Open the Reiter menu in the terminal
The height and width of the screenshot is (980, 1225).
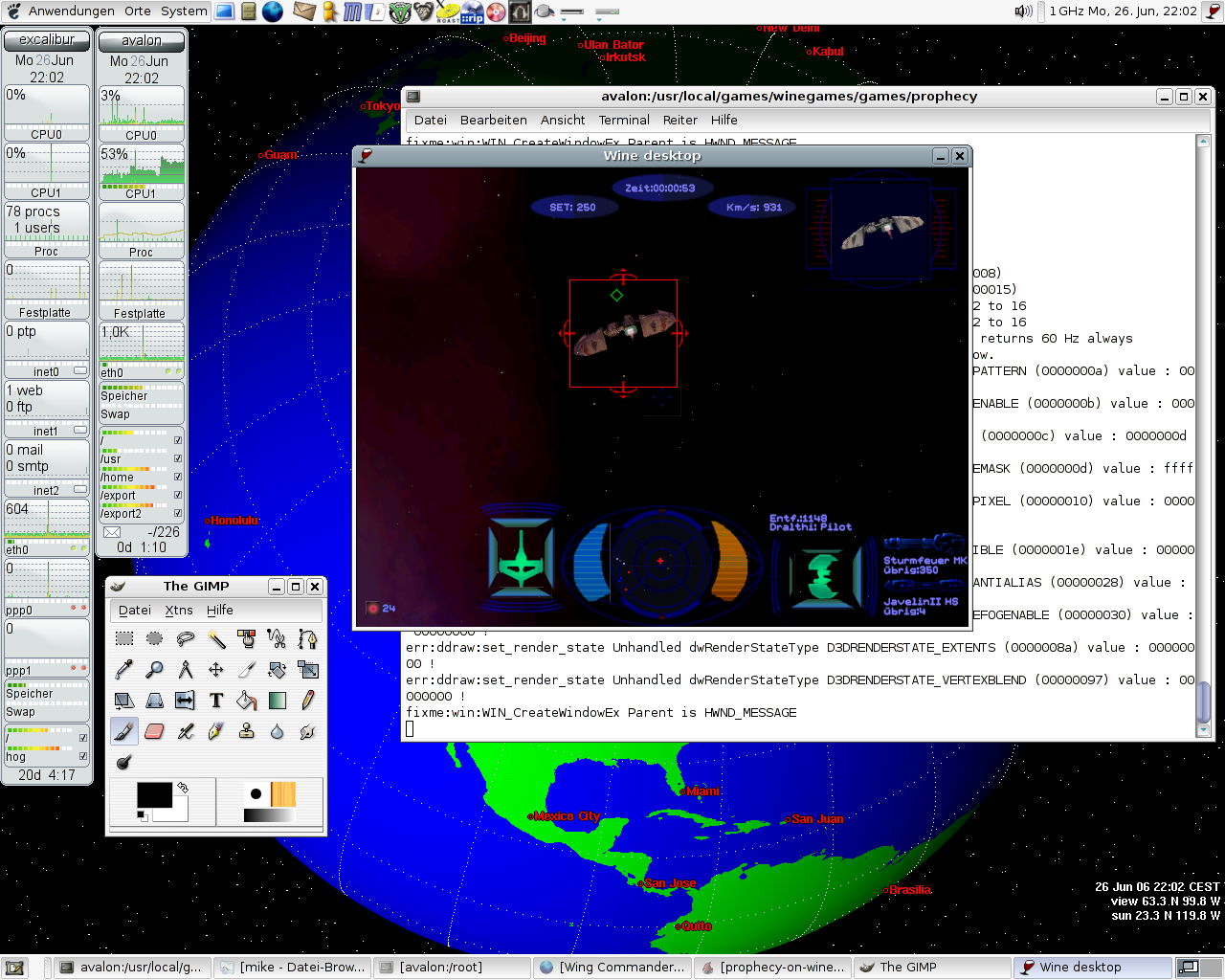679,121
